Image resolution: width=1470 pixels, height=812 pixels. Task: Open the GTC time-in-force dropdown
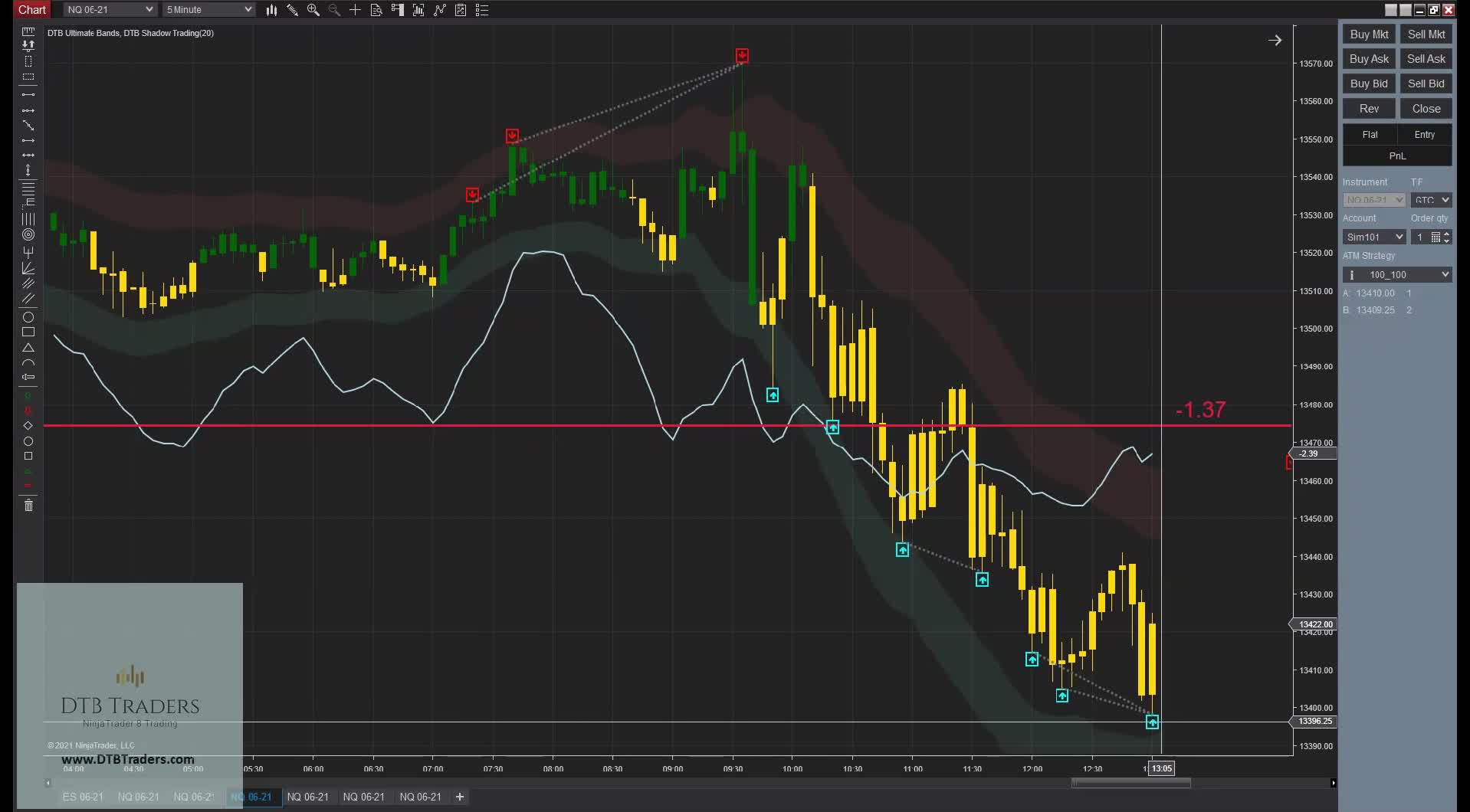(1430, 199)
